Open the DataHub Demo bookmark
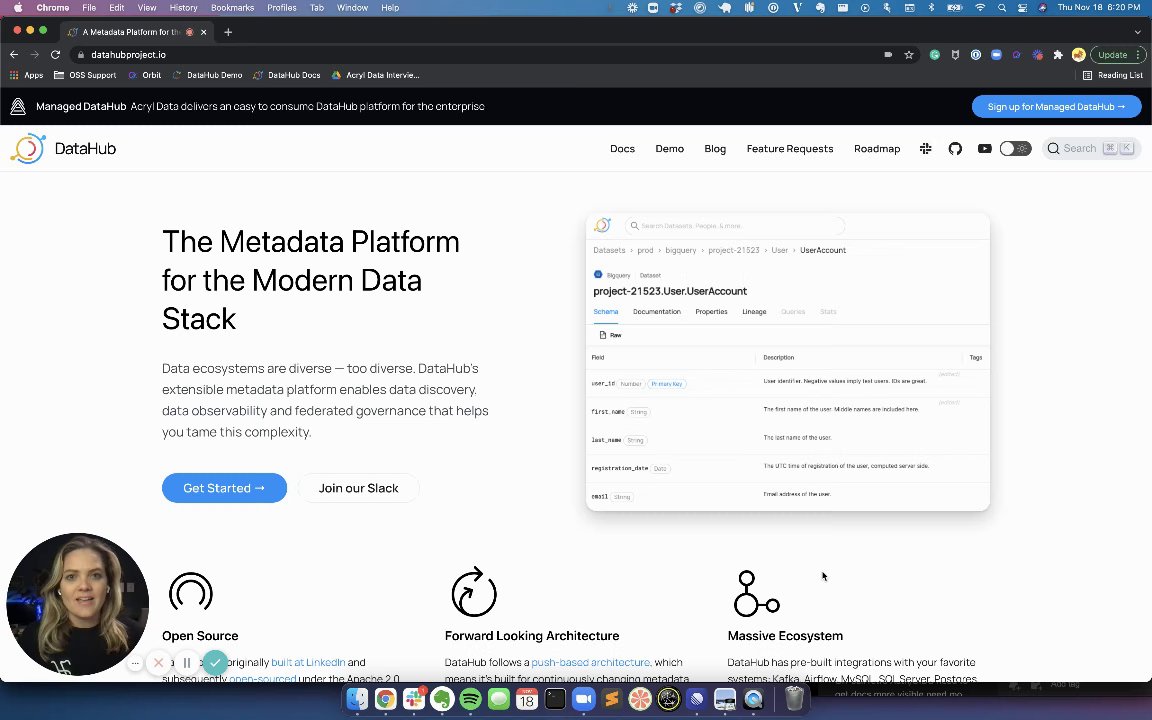Screen dimensions: 1152x720 click(207, 75)
